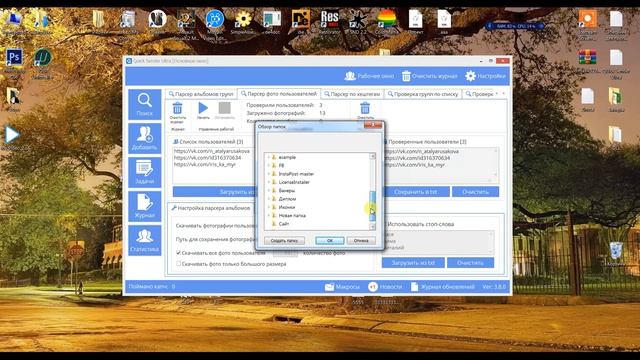Show more tabs with the tab-strip arrow
The image size is (640, 360).
point(504,94)
